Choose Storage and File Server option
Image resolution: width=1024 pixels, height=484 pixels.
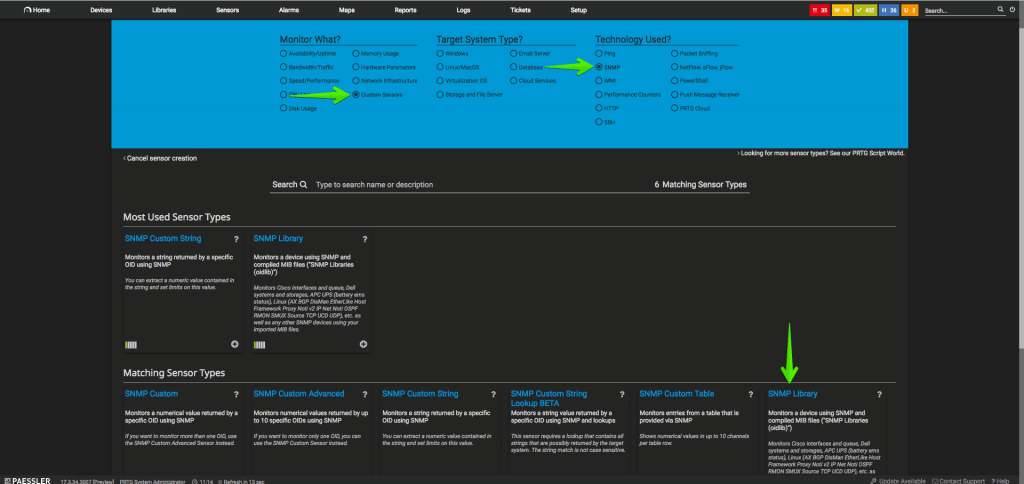click(x=440, y=95)
